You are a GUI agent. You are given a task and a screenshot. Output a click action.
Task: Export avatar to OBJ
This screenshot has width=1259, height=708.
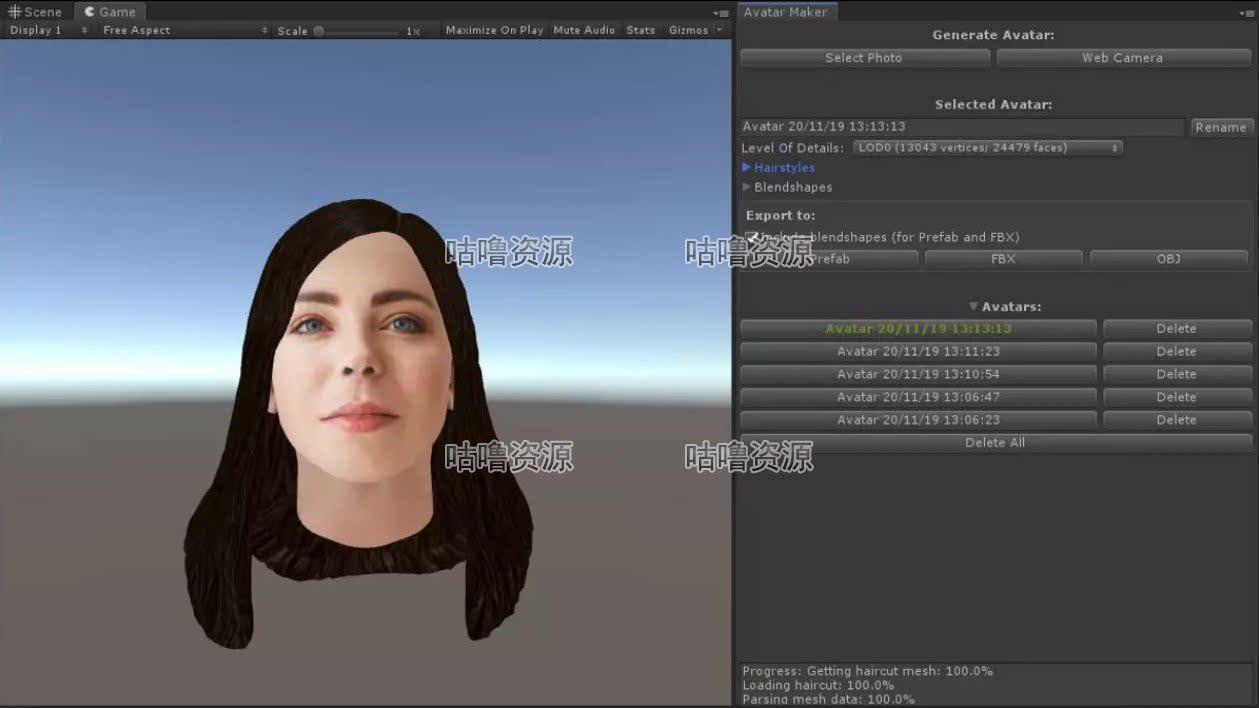click(x=1169, y=259)
